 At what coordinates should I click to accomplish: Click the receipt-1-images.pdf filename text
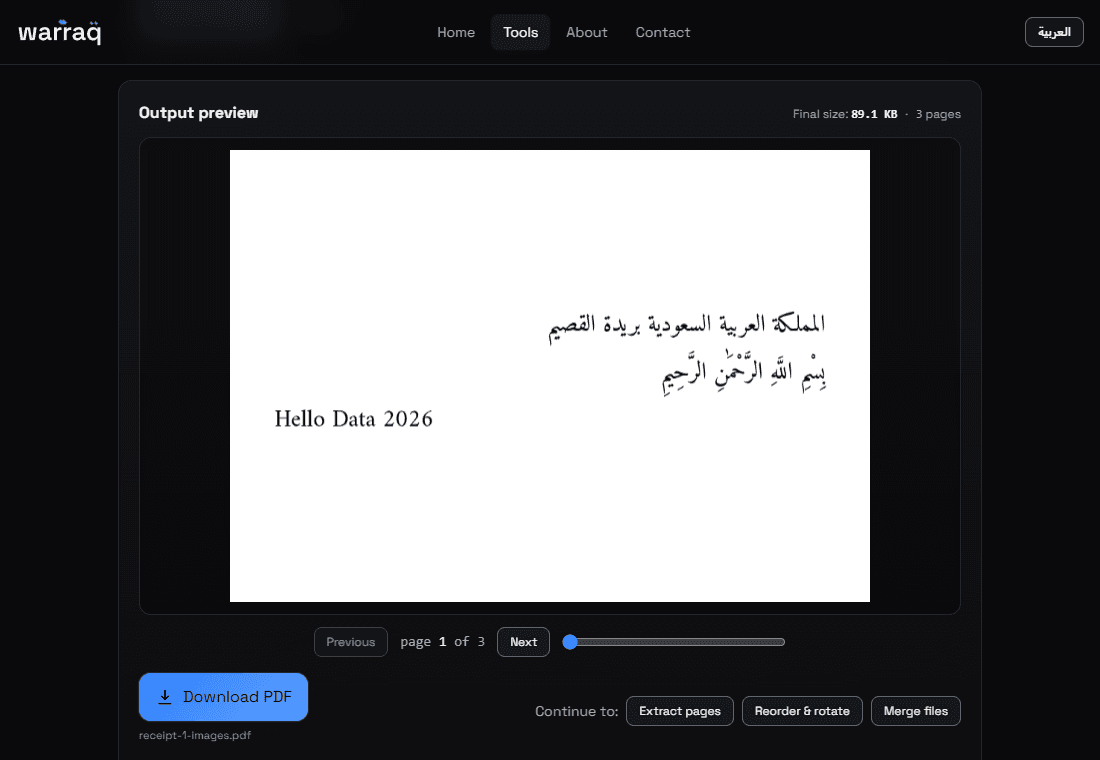[195, 735]
